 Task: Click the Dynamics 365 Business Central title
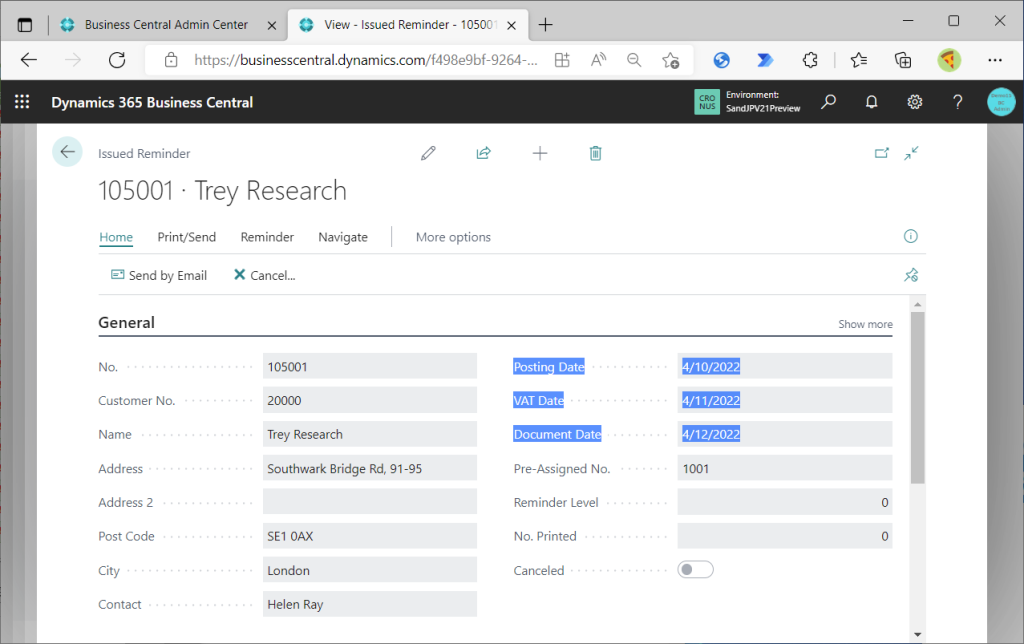pyautogui.click(x=152, y=102)
